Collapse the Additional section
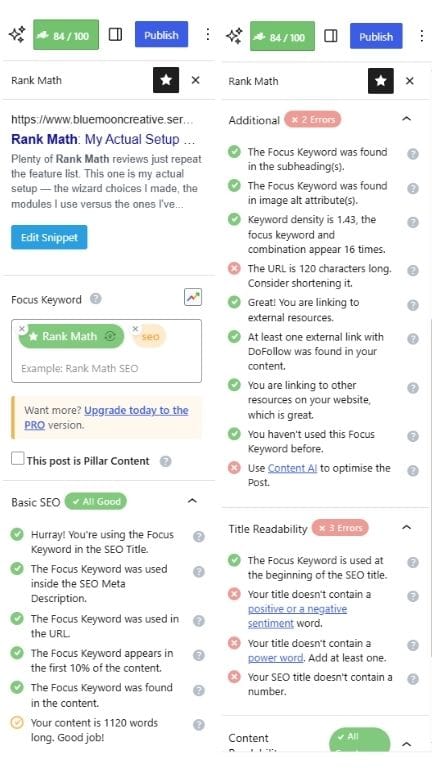 (x=407, y=119)
